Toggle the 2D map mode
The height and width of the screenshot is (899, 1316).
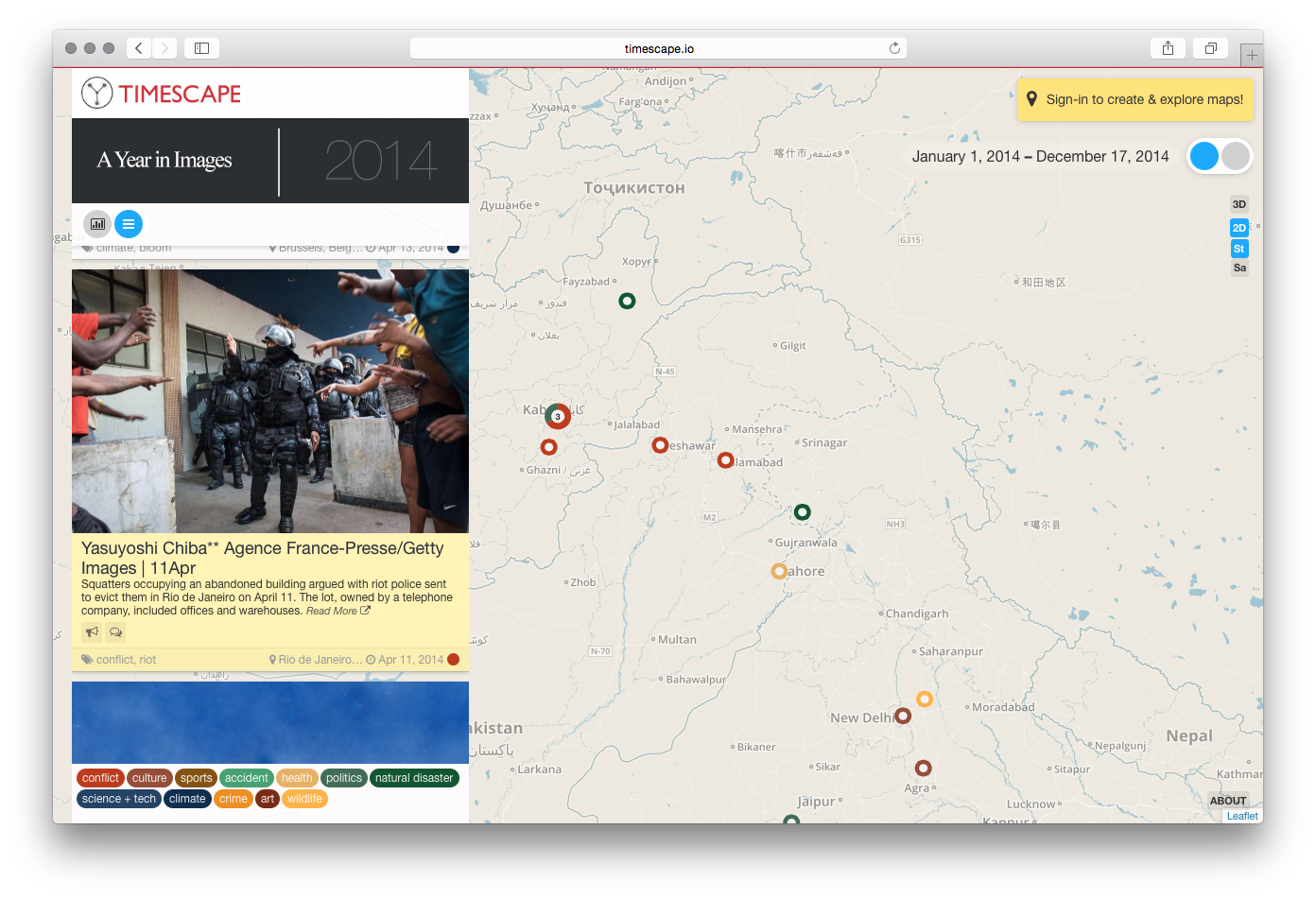click(x=1238, y=228)
